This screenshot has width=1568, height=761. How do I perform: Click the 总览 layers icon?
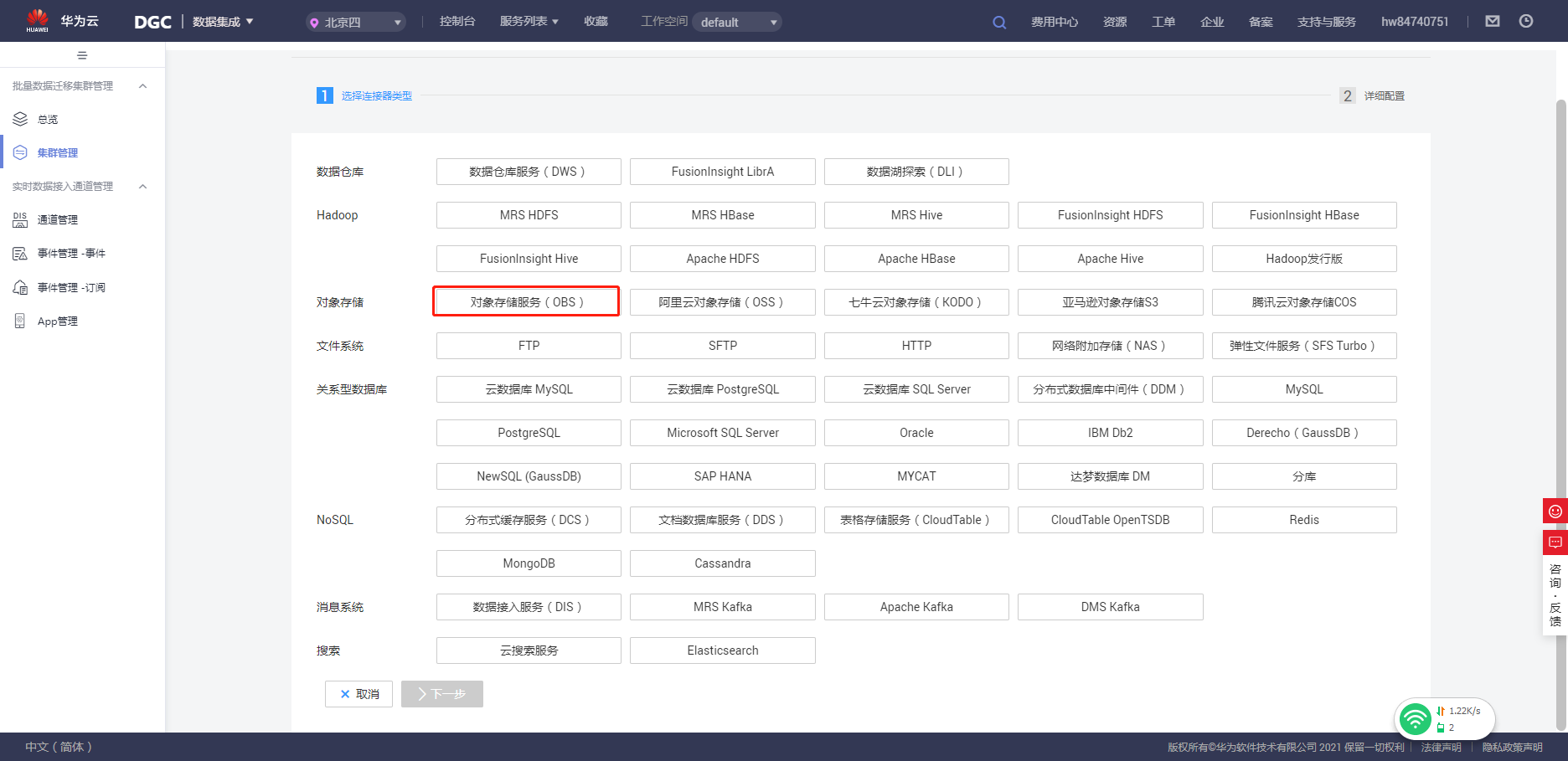[20, 119]
